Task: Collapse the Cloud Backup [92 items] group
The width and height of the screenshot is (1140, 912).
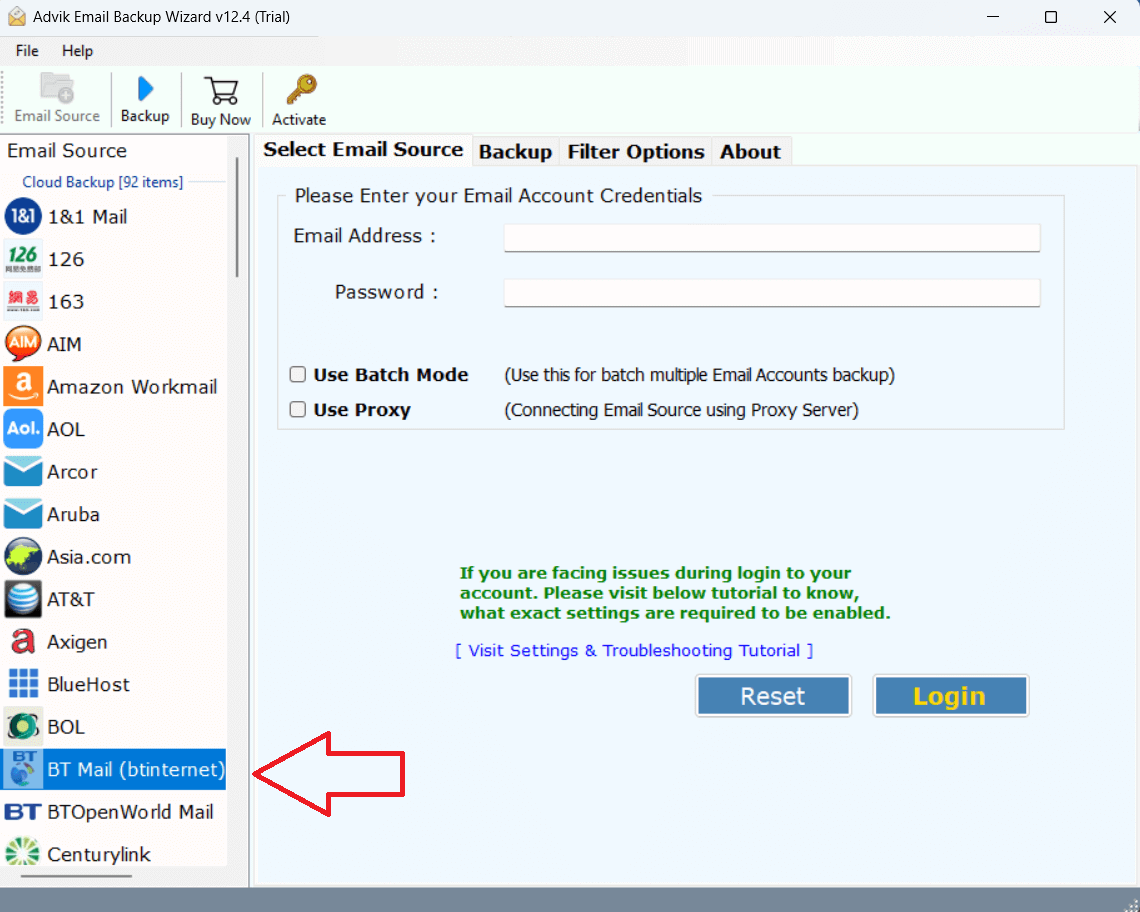Action: point(103,182)
